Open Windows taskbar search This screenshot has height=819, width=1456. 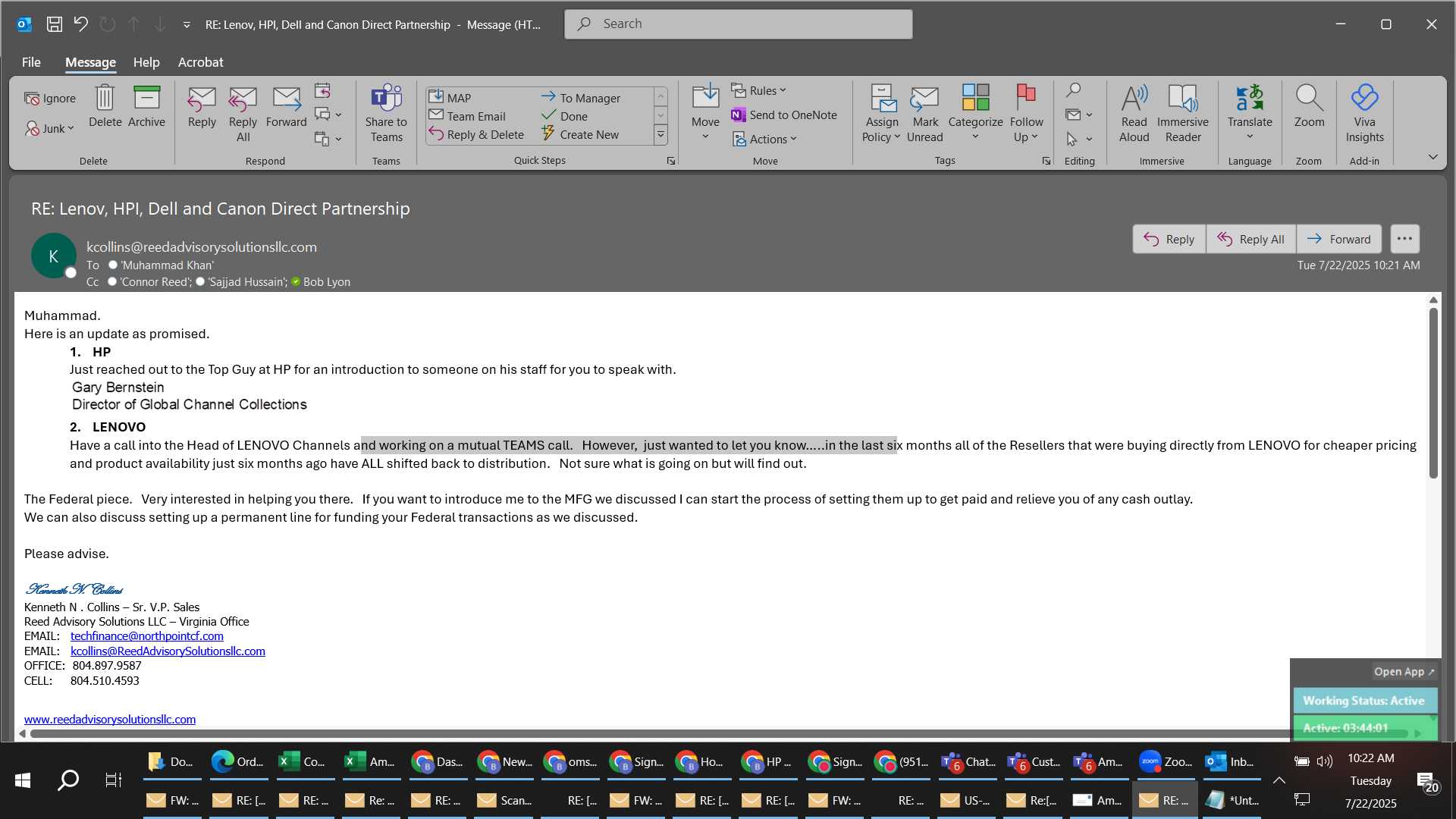(x=68, y=780)
